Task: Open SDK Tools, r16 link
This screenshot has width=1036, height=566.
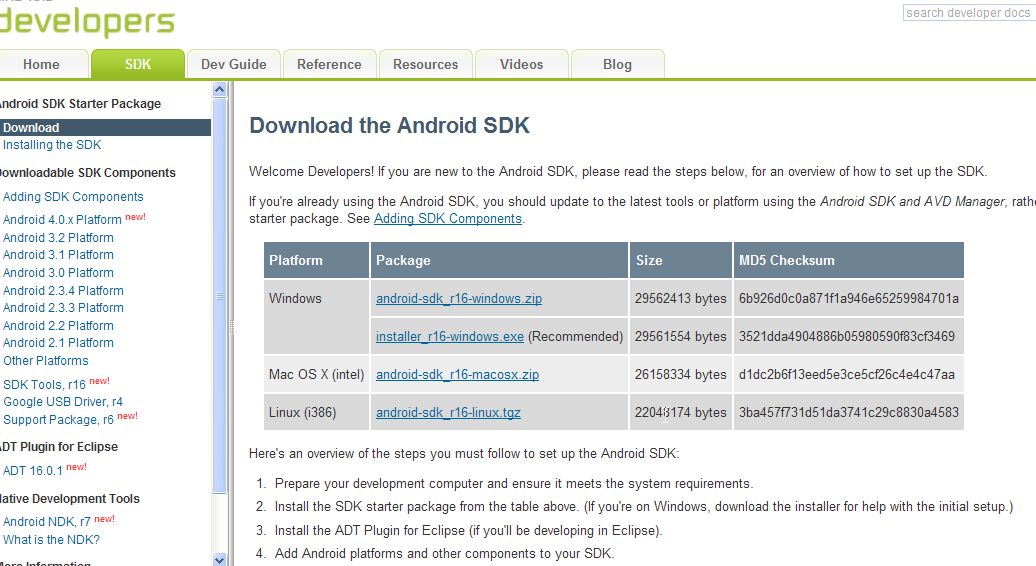Action: click(44, 384)
